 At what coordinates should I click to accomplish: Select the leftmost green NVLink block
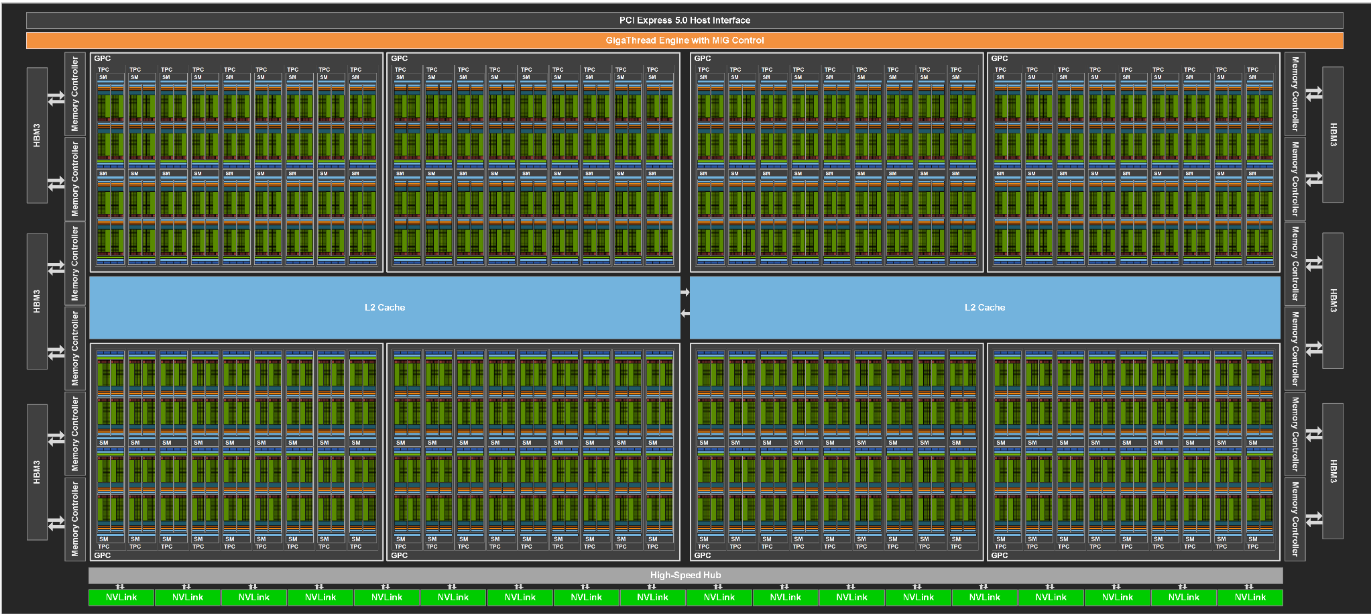click(121, 597)
